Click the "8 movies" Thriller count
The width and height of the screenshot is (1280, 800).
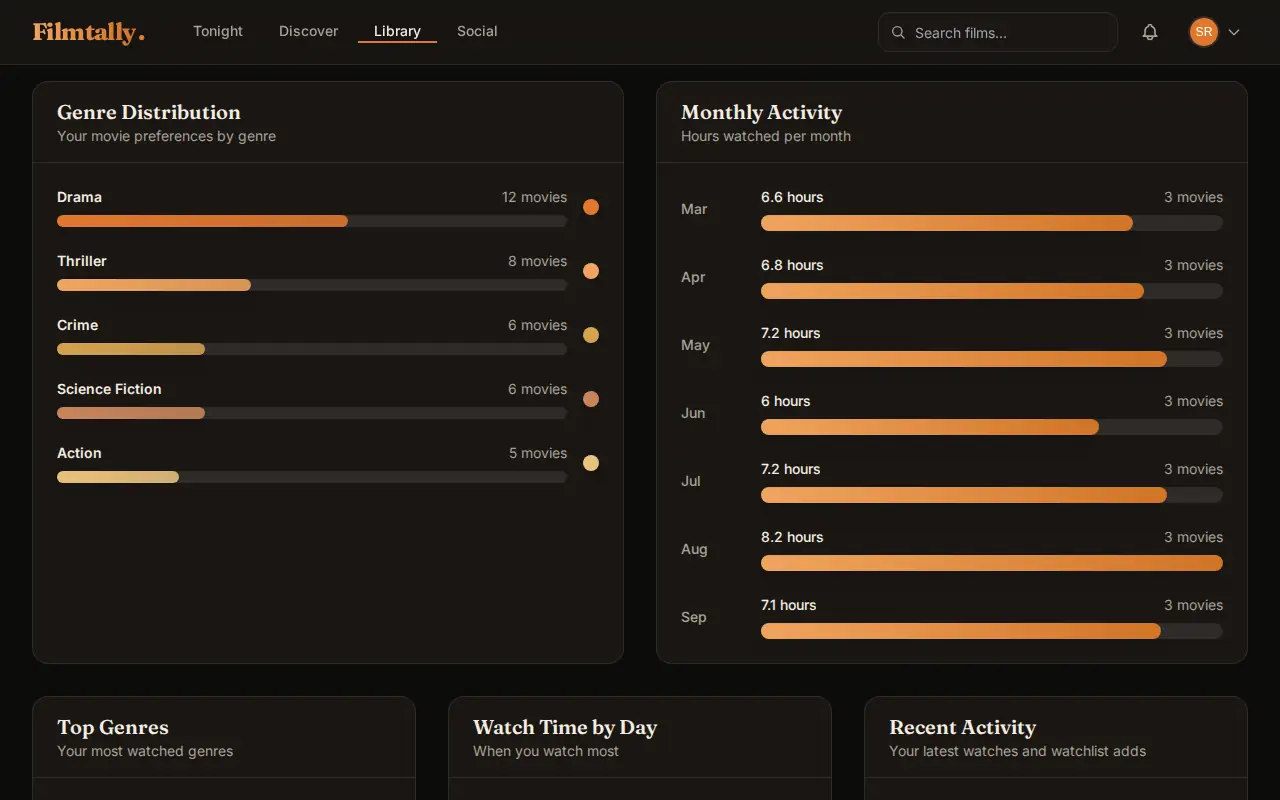pos(537,261)
